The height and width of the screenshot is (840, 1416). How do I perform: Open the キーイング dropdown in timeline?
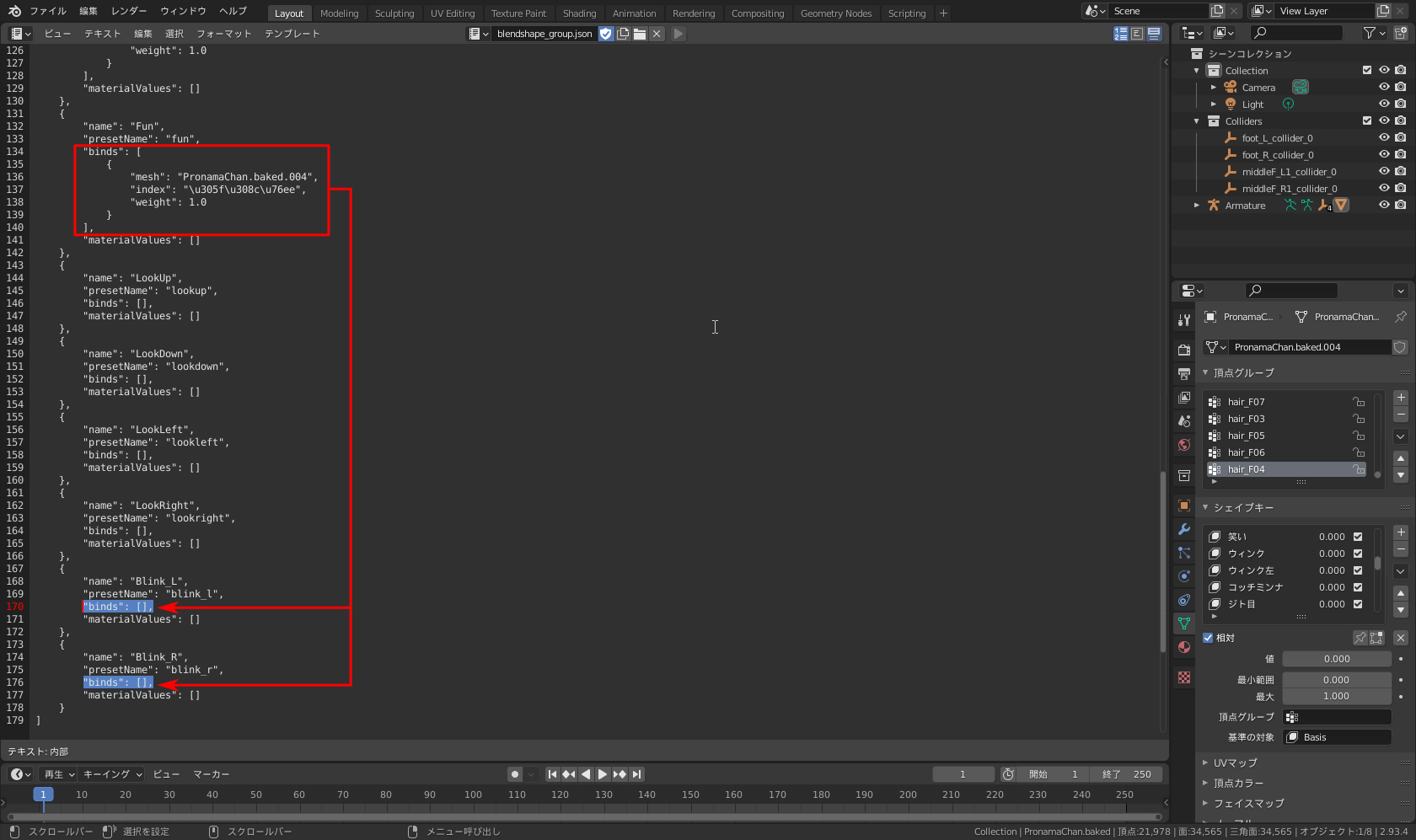112,774
